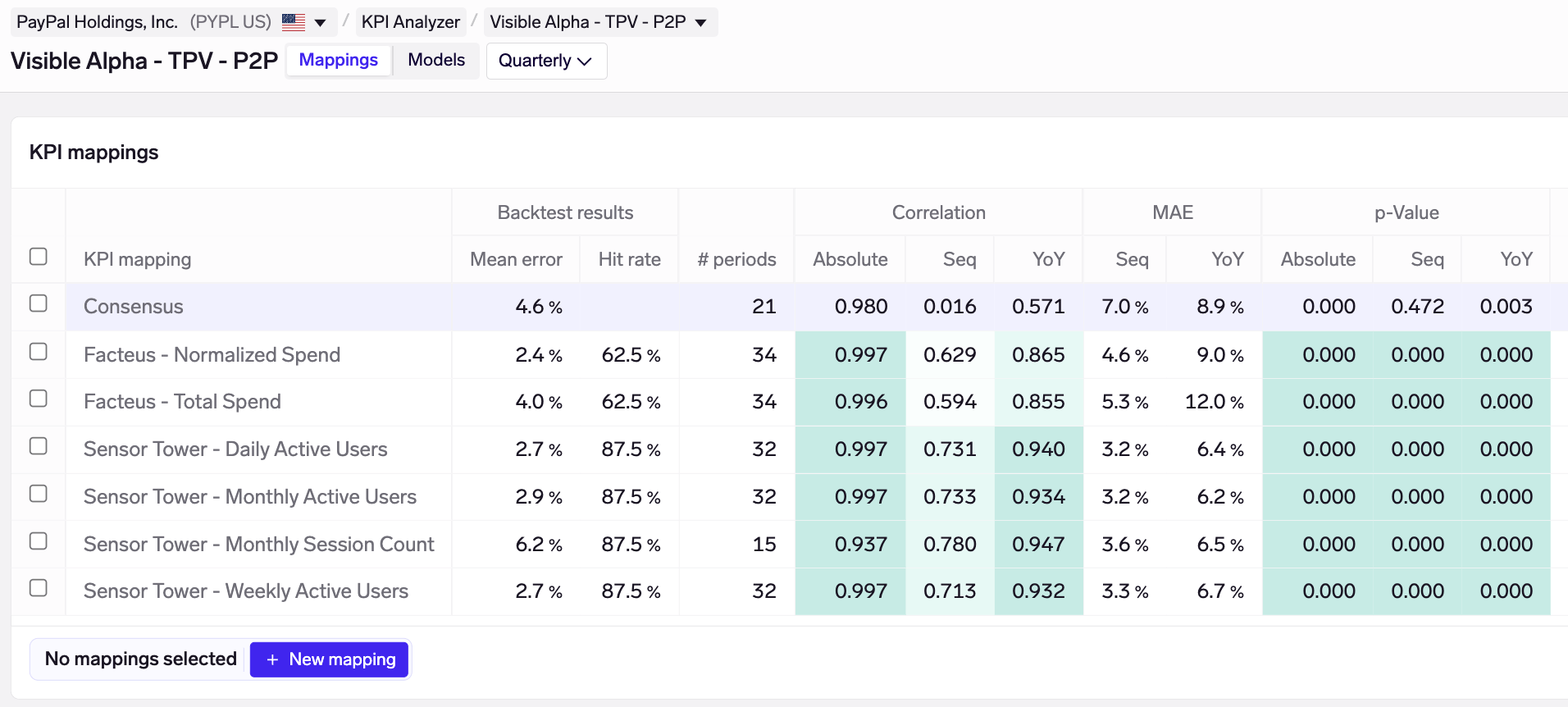Click Monthly Session Count mean error 6.2 %

tap(539, 545)
